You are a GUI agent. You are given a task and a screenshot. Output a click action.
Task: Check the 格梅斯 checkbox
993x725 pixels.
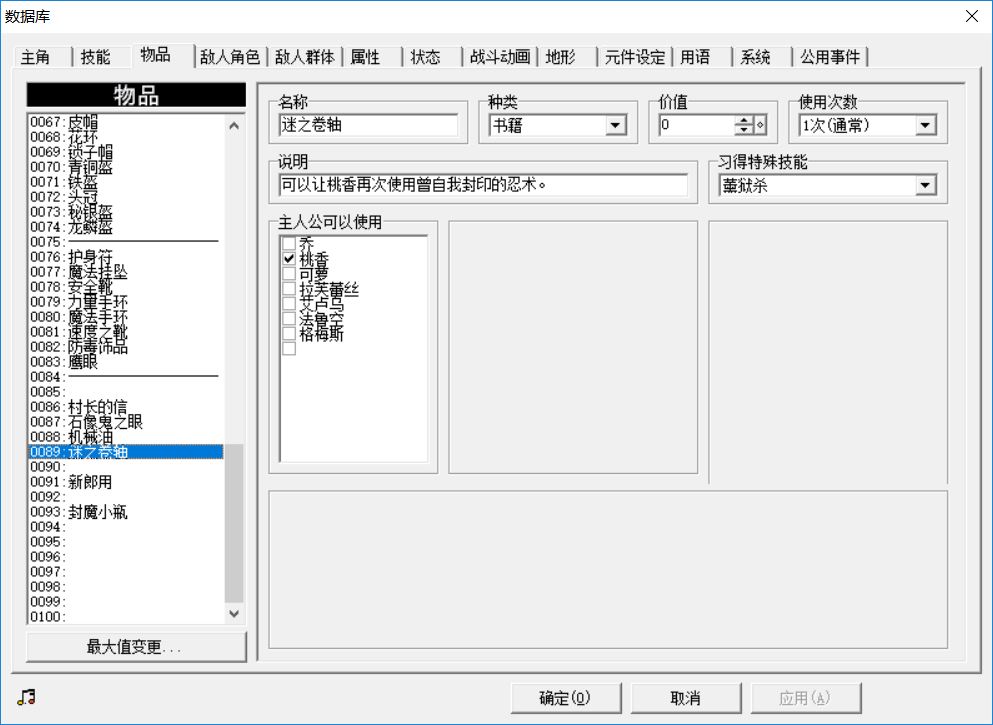point(290,334)
